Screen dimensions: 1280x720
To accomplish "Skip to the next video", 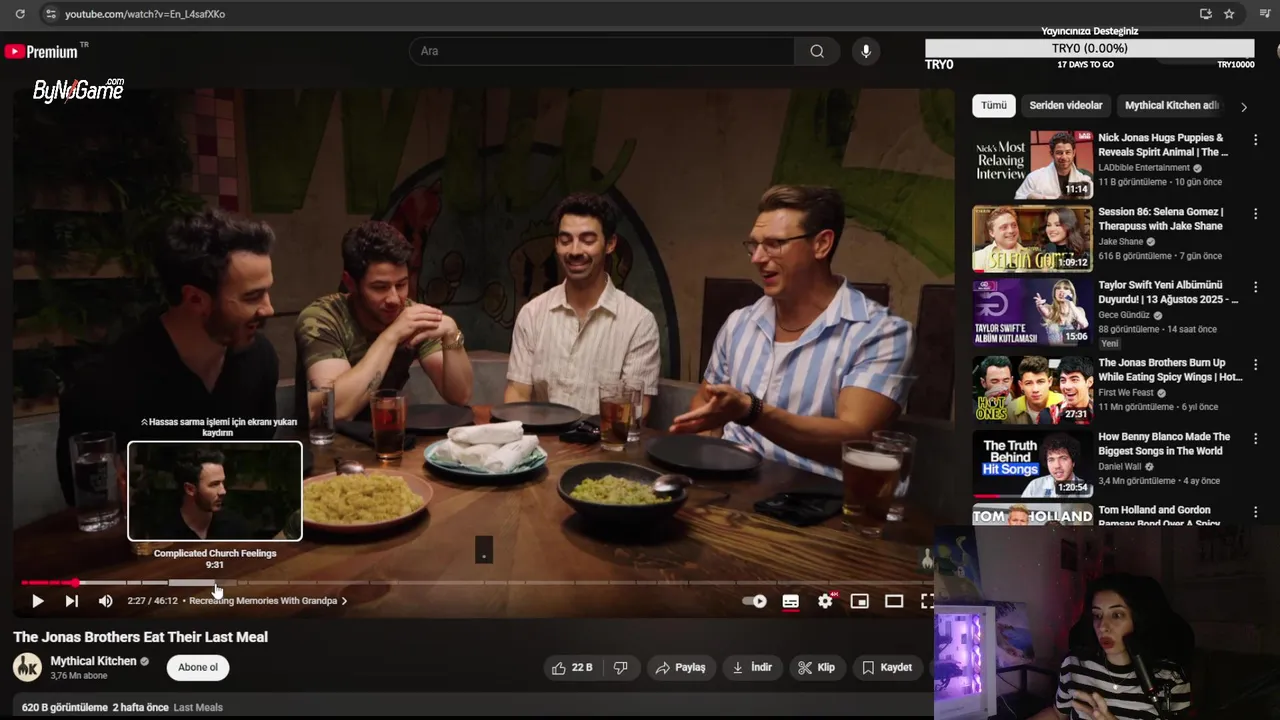I will pyautogui.click(x=71, y=601).
